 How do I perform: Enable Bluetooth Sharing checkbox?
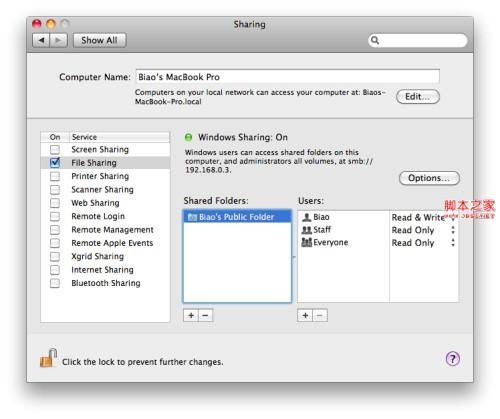(55, 283)
